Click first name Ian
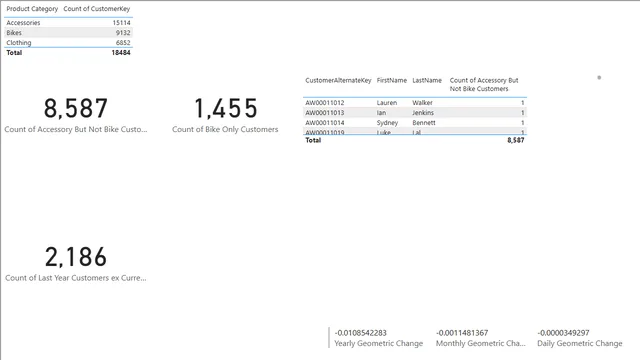 coord(381,113)
